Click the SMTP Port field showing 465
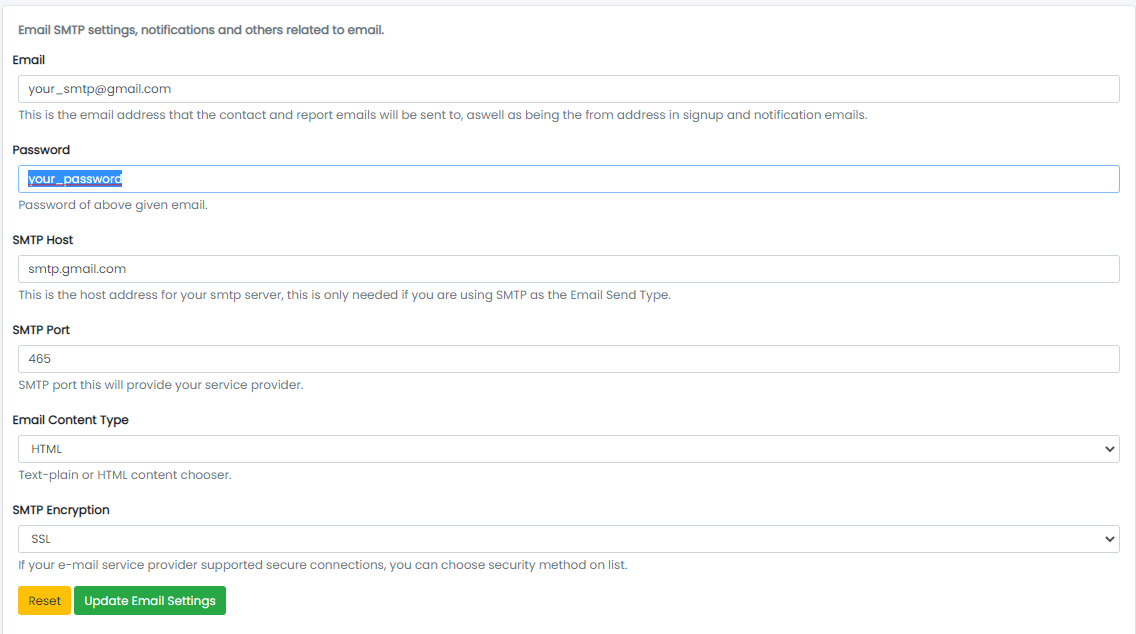Image resolution: width=1136 pixels, height=634 pixels. tap(568, 359)
